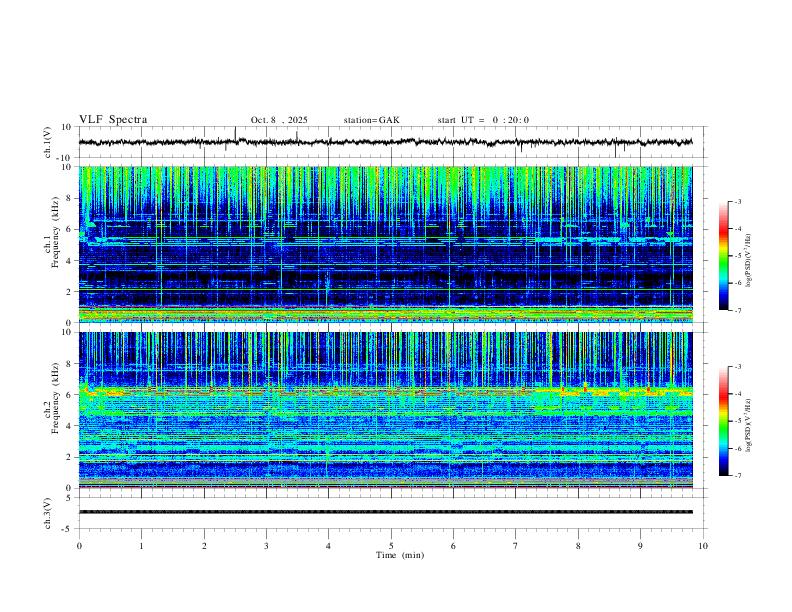The height and width of the screenshot is (612, 792).
Task: Click upper colorbar label 'log(PSD)(V²/Hz)'
Action: coord(748,261)
